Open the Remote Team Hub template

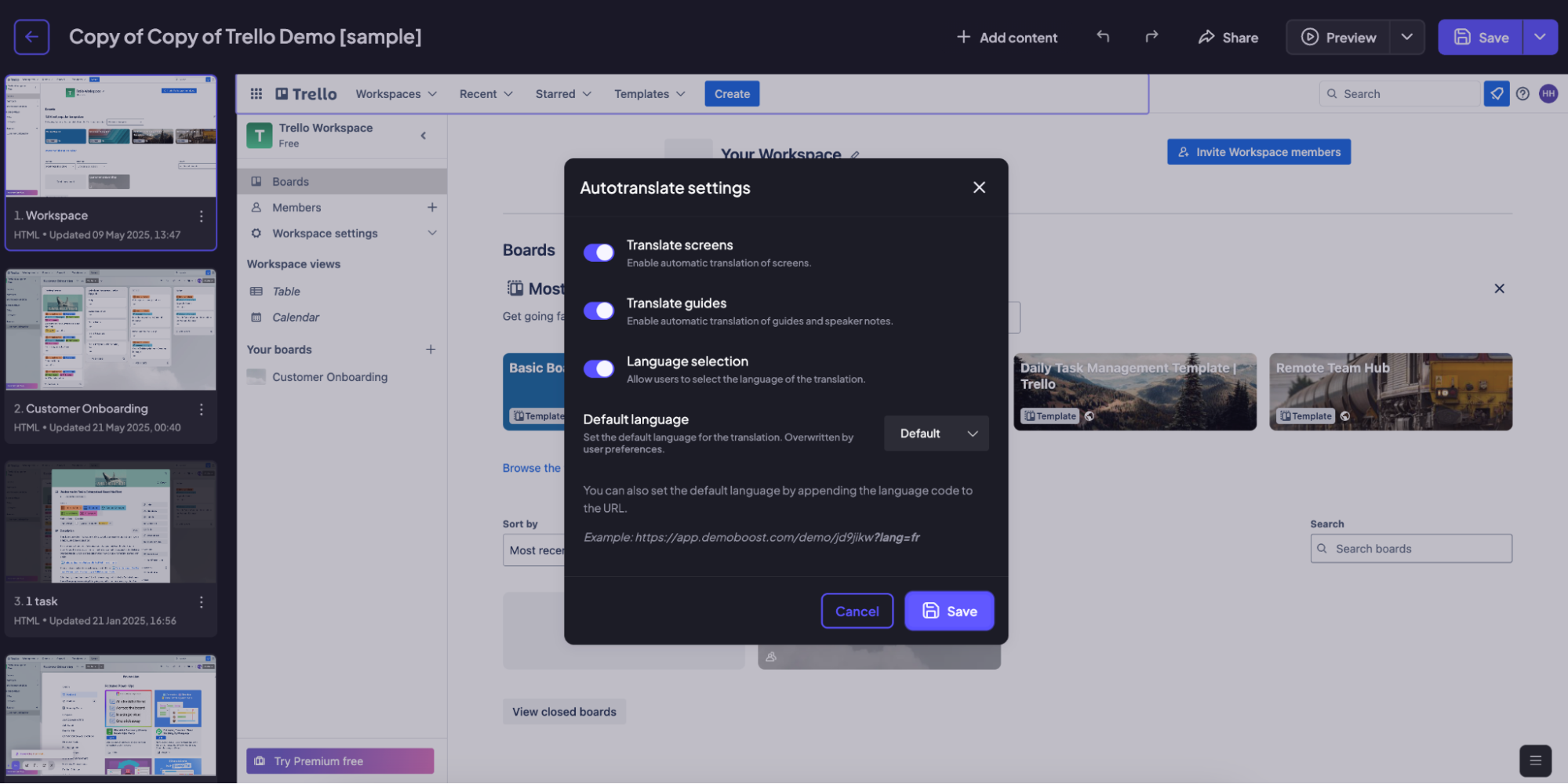coord(1391,392)
